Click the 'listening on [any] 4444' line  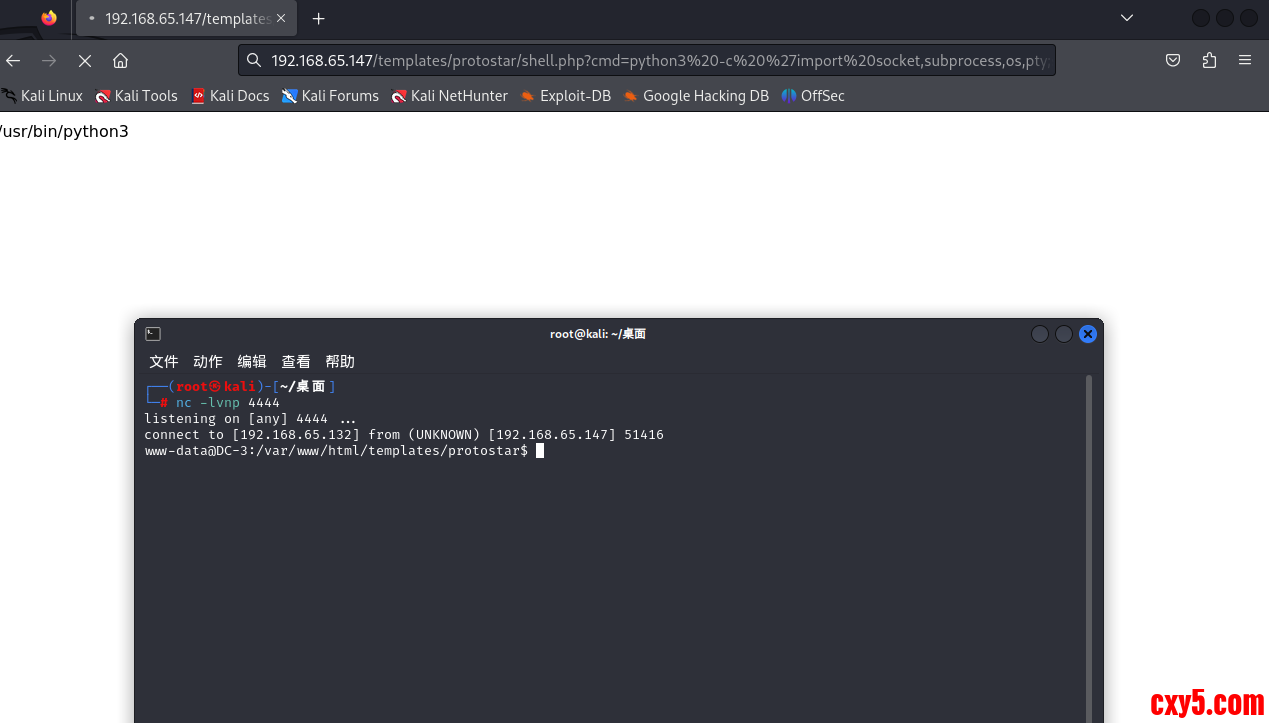pos(250,419)
